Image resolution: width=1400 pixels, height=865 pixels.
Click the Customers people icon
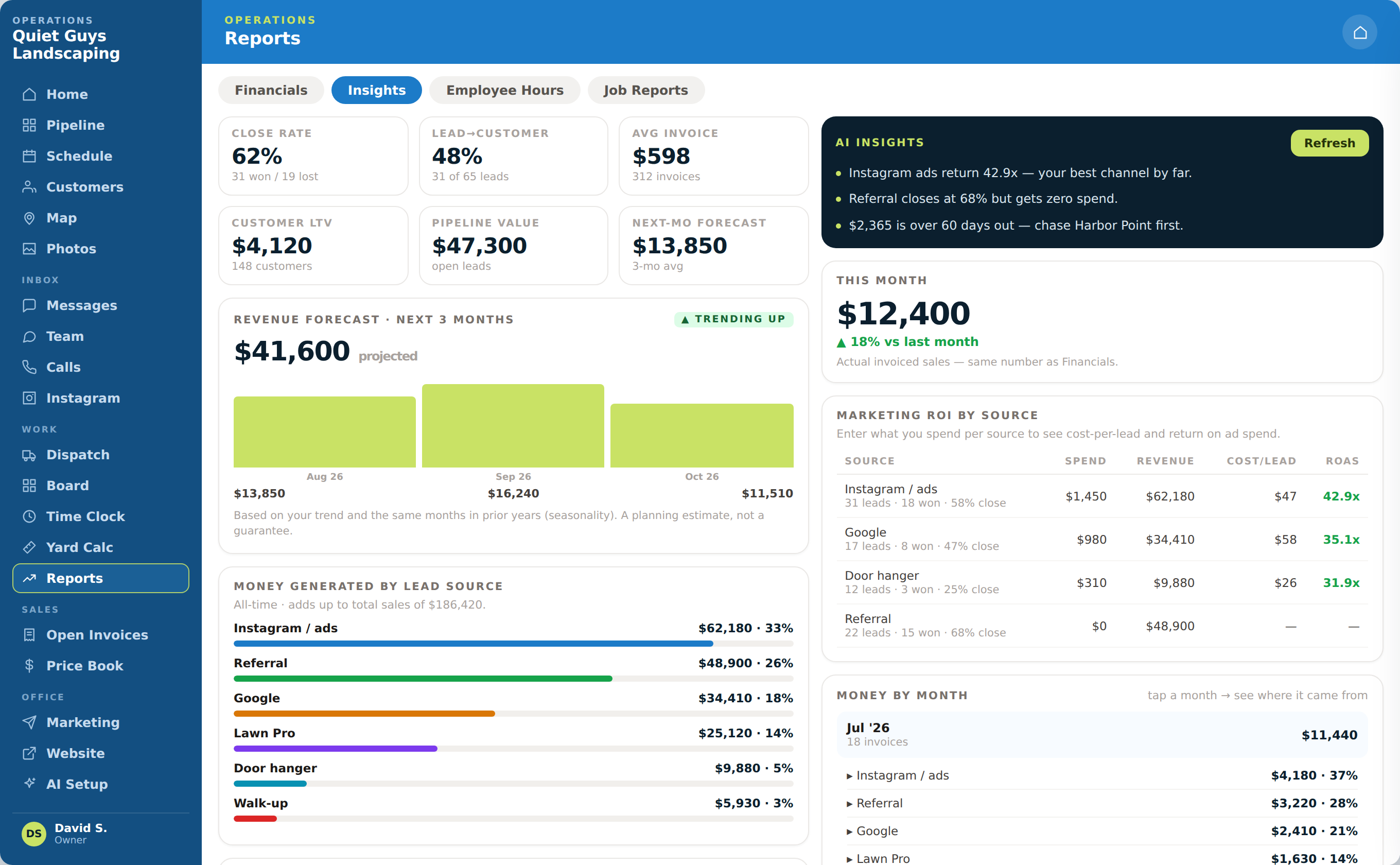(x=29, y=187)
